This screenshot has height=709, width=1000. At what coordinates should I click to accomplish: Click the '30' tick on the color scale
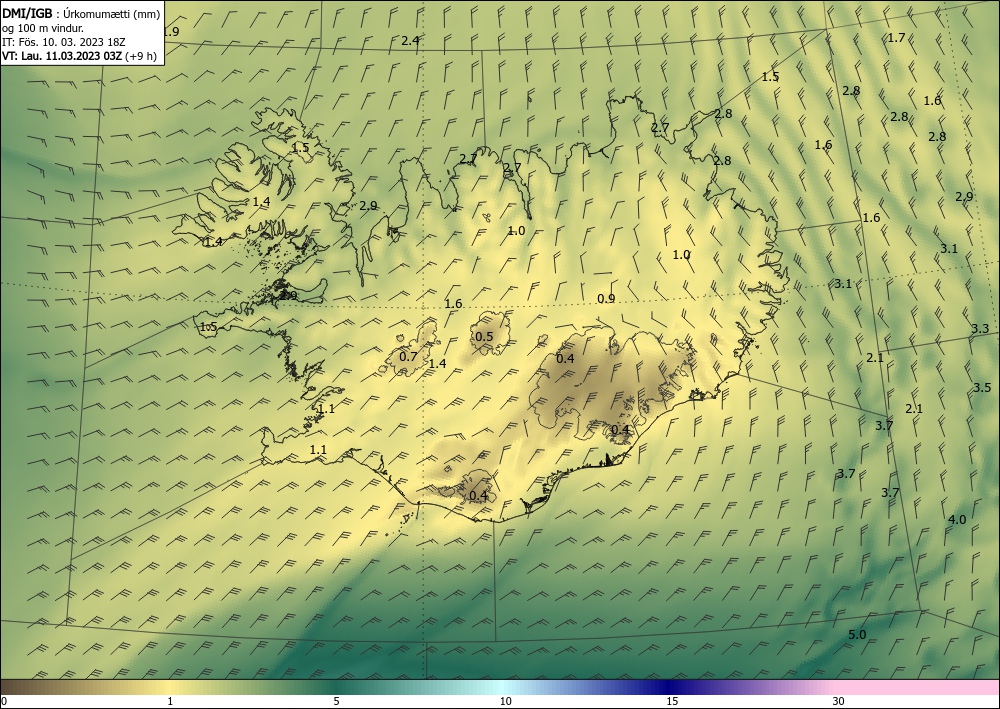839,702
